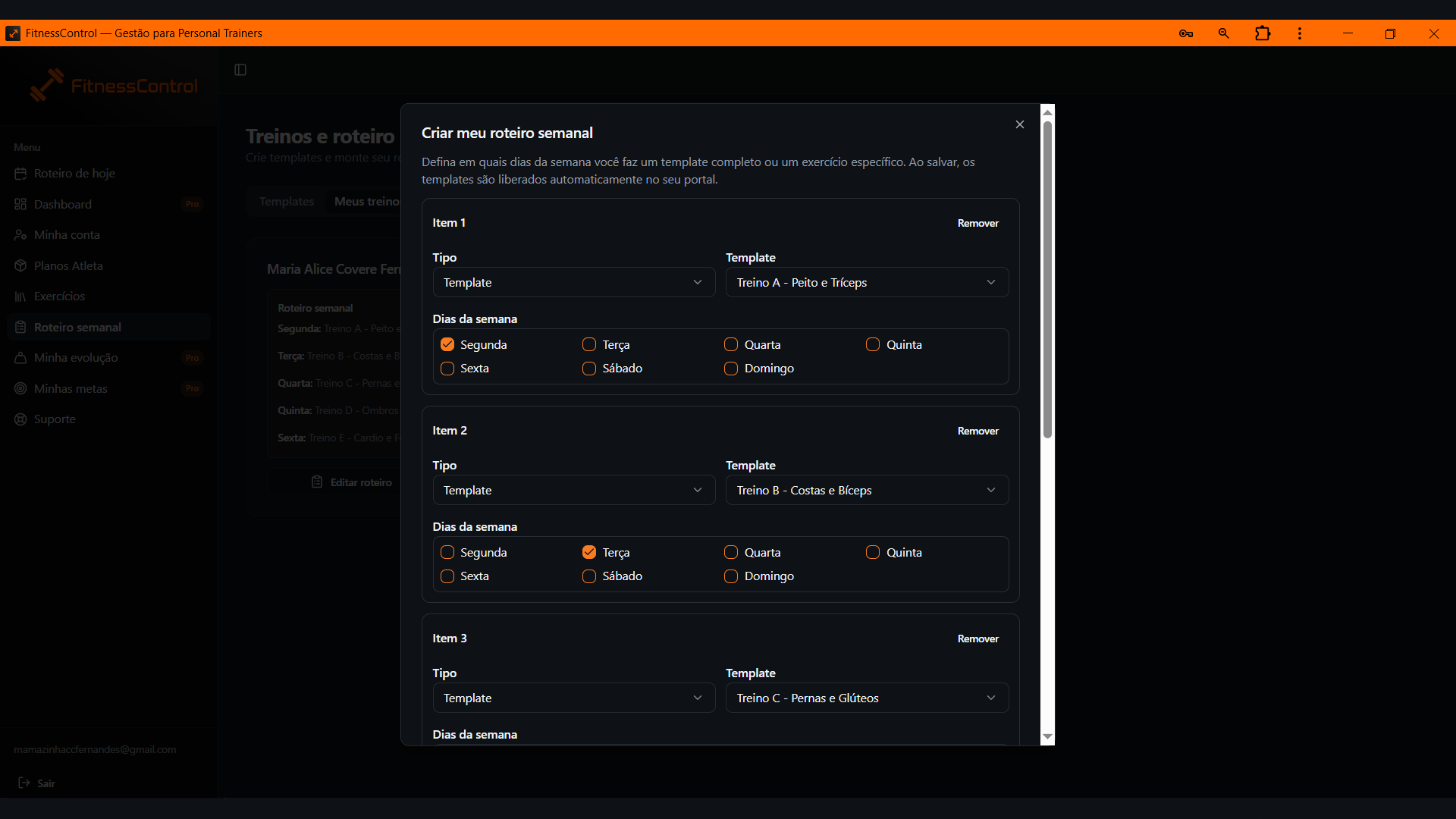Click the Minha conta user icon

point(20,235)
